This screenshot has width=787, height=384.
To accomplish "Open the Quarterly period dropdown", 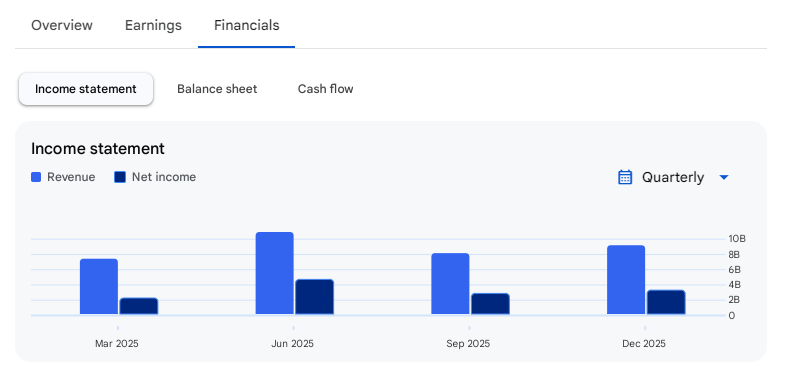I will tap(673, 177).
